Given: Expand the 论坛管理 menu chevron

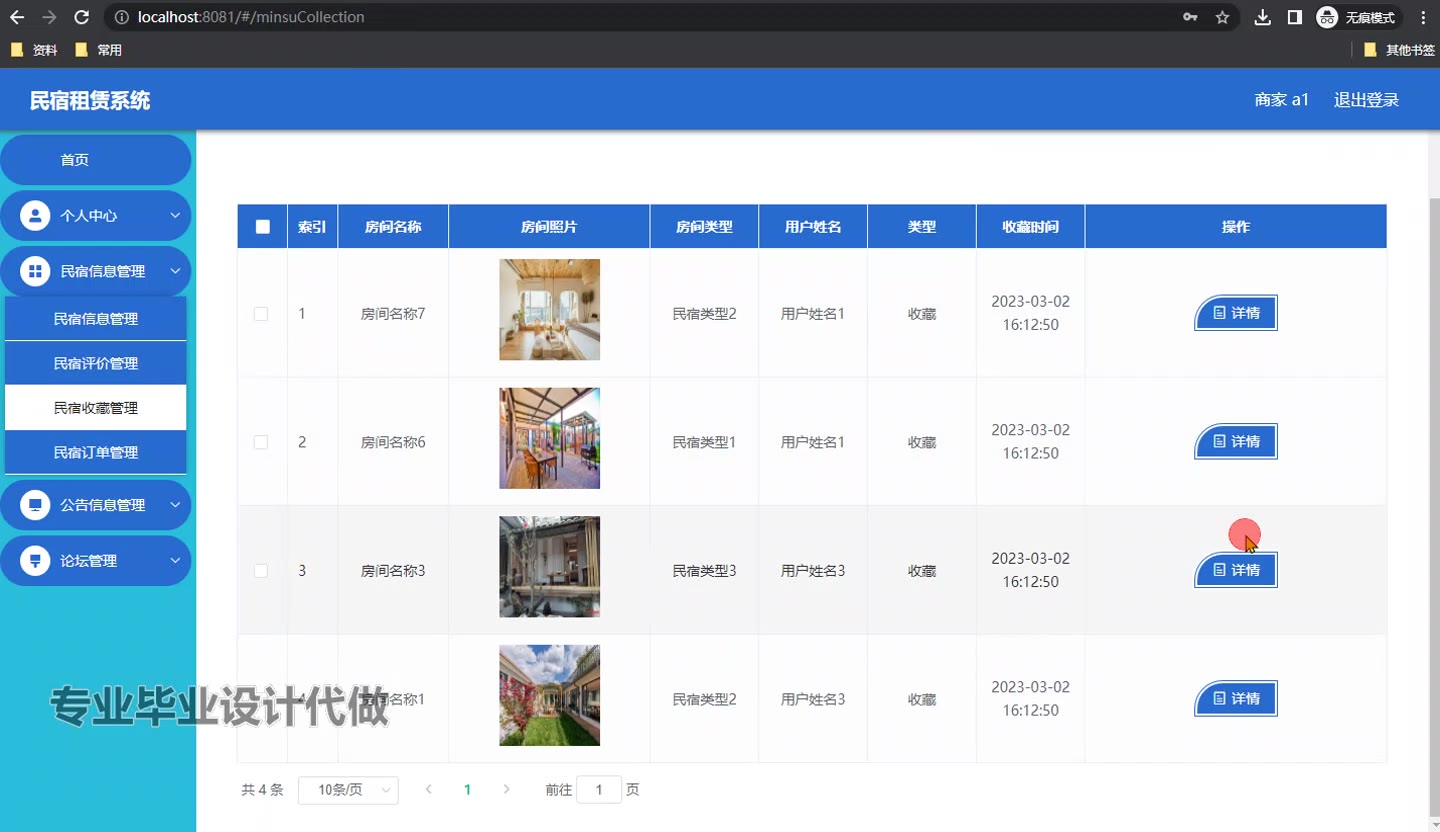Looking at the screenshot, I should [175, 561].
